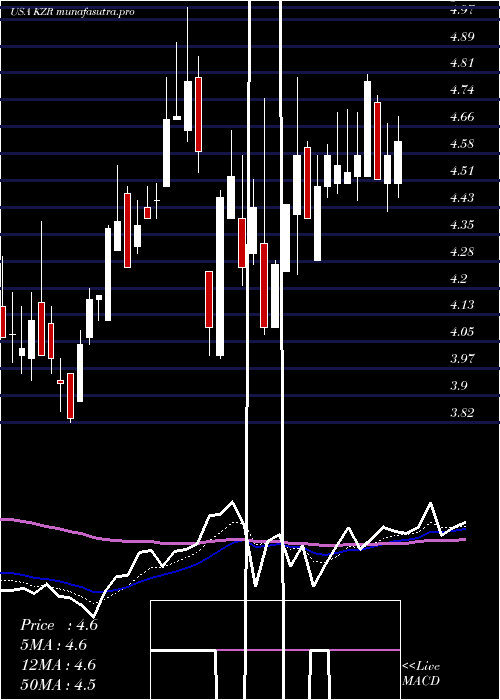Screen dimensions: 500x700
Task: Click the 4.28 price axis label
Action: coord(462,251)
